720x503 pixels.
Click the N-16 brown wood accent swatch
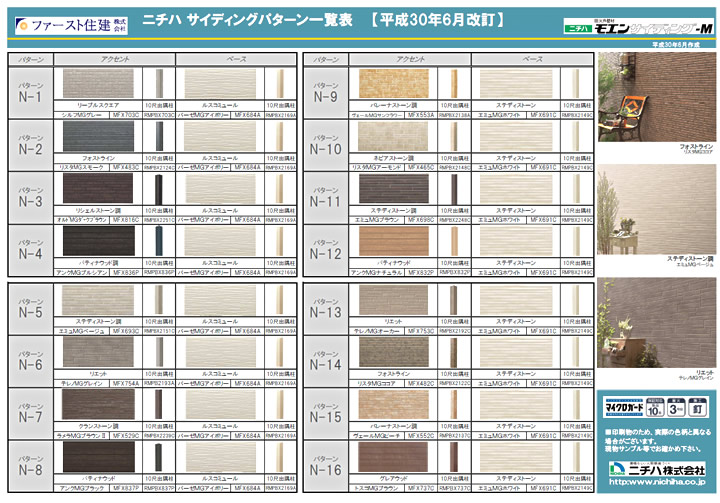394,457
